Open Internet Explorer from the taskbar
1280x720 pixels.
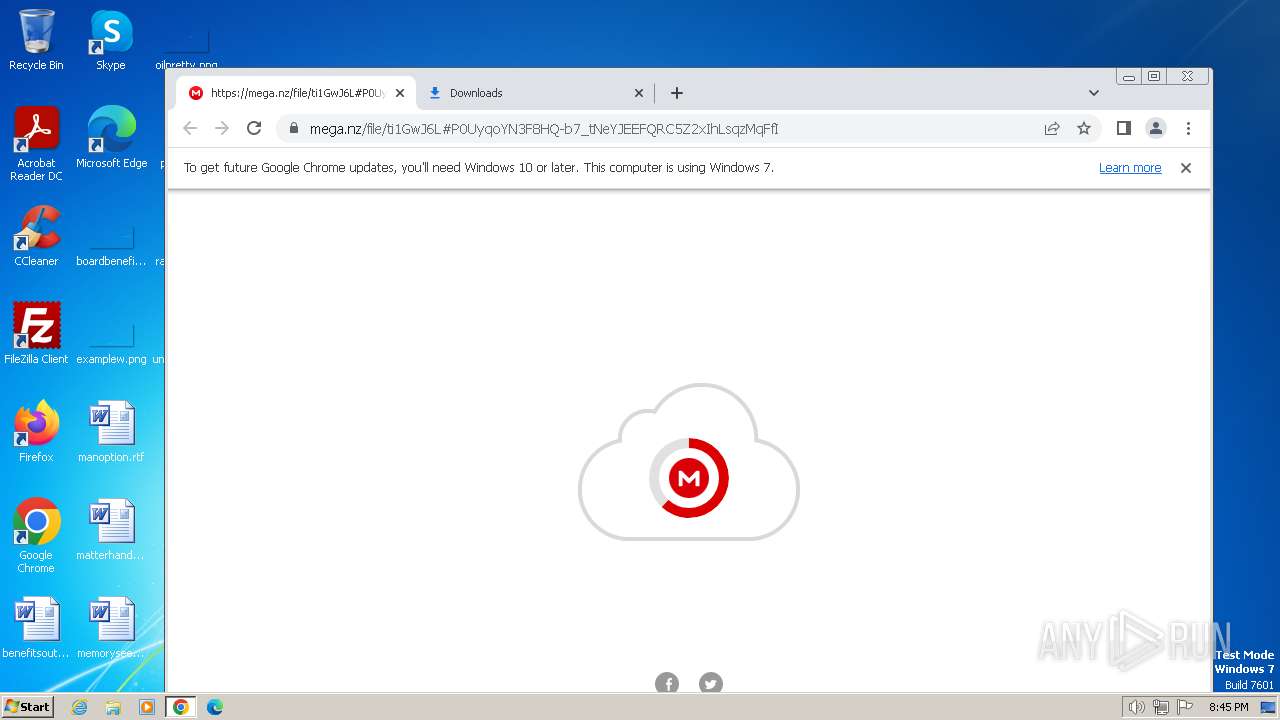(x=79, y=707)
